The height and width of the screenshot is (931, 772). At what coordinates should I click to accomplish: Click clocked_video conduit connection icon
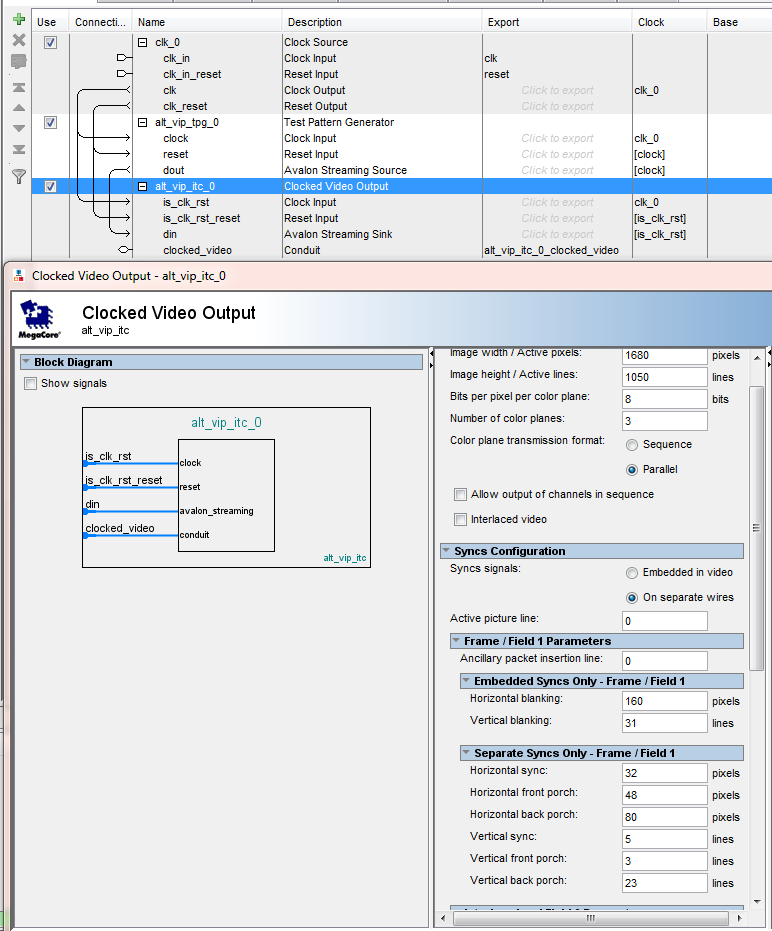(x=125, y=250)
